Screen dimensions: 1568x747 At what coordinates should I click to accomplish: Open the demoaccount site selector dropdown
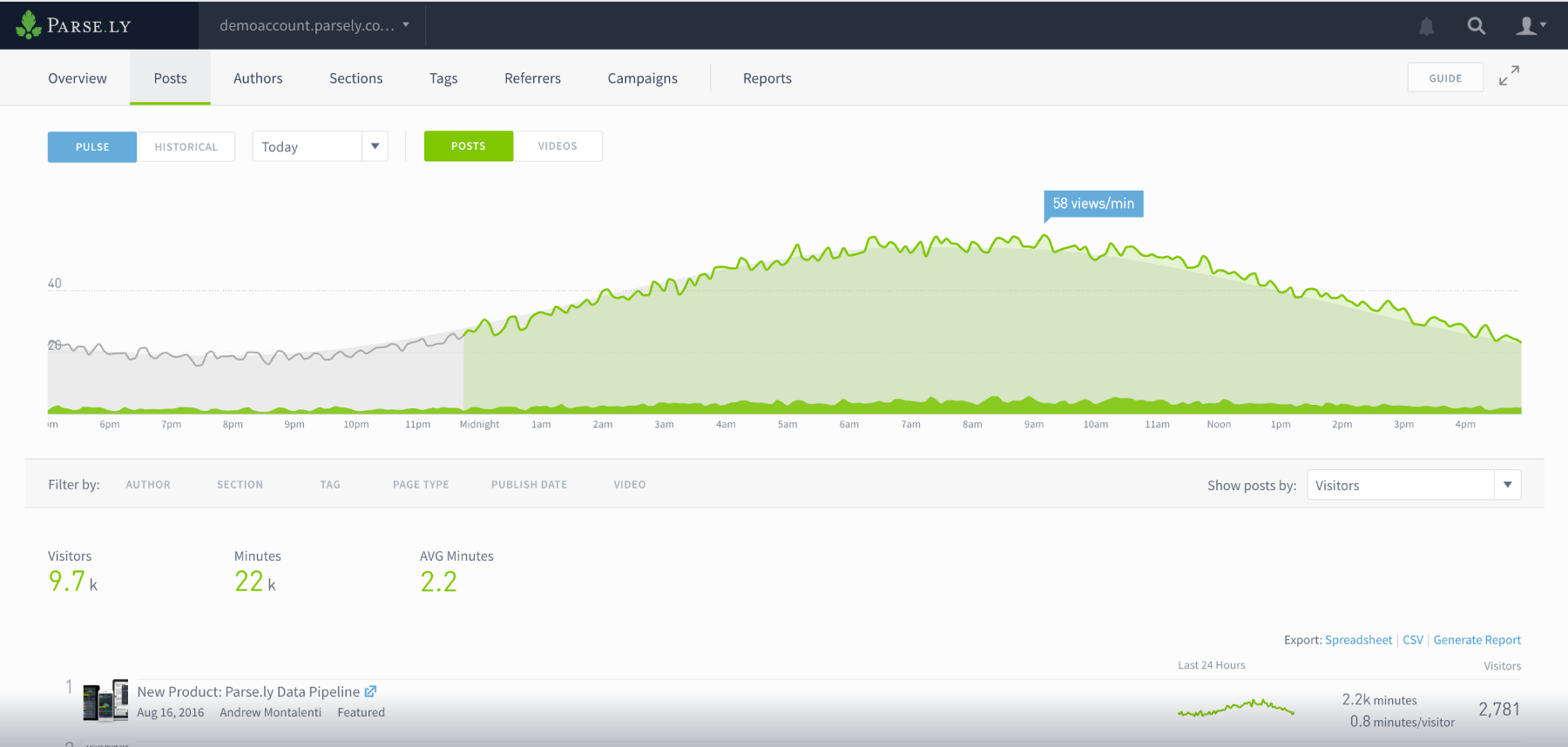coord(314,25)
